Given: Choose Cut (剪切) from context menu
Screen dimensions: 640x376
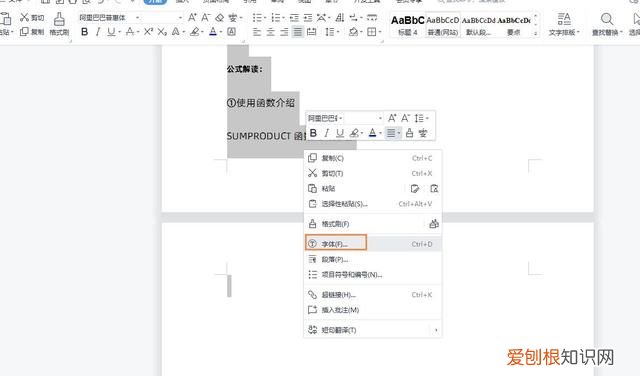Looking at the screenshot, I should (x=373, y=174).
